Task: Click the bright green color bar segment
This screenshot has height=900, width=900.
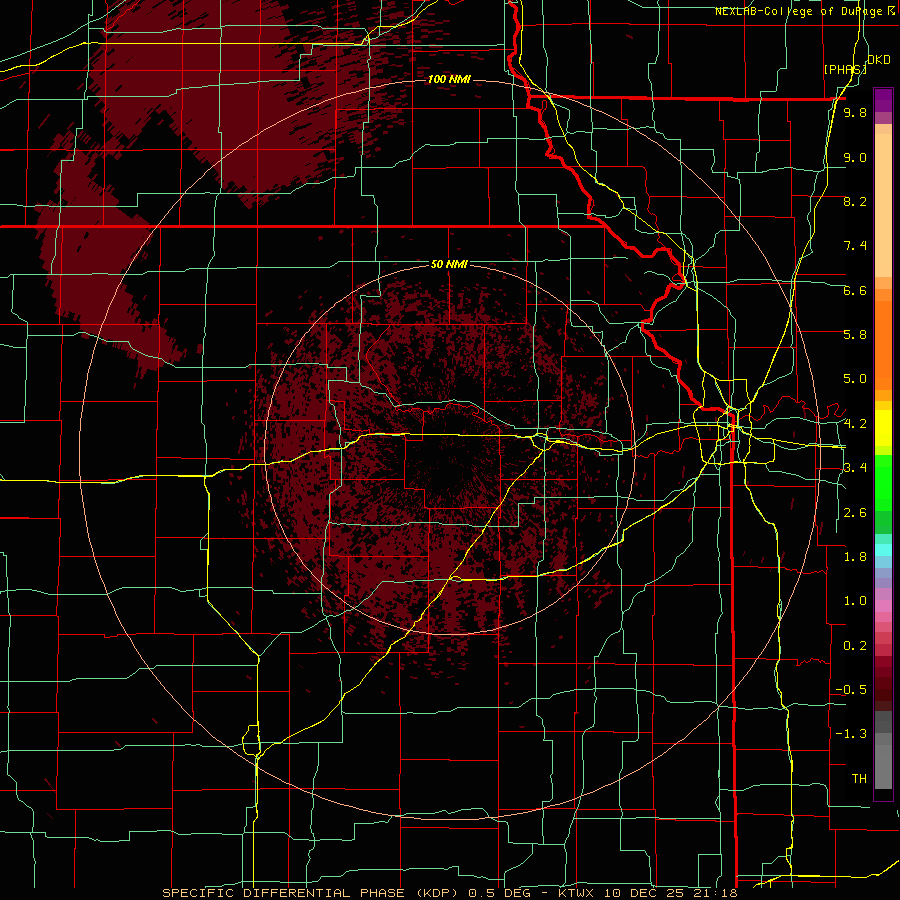Action: 883,483
